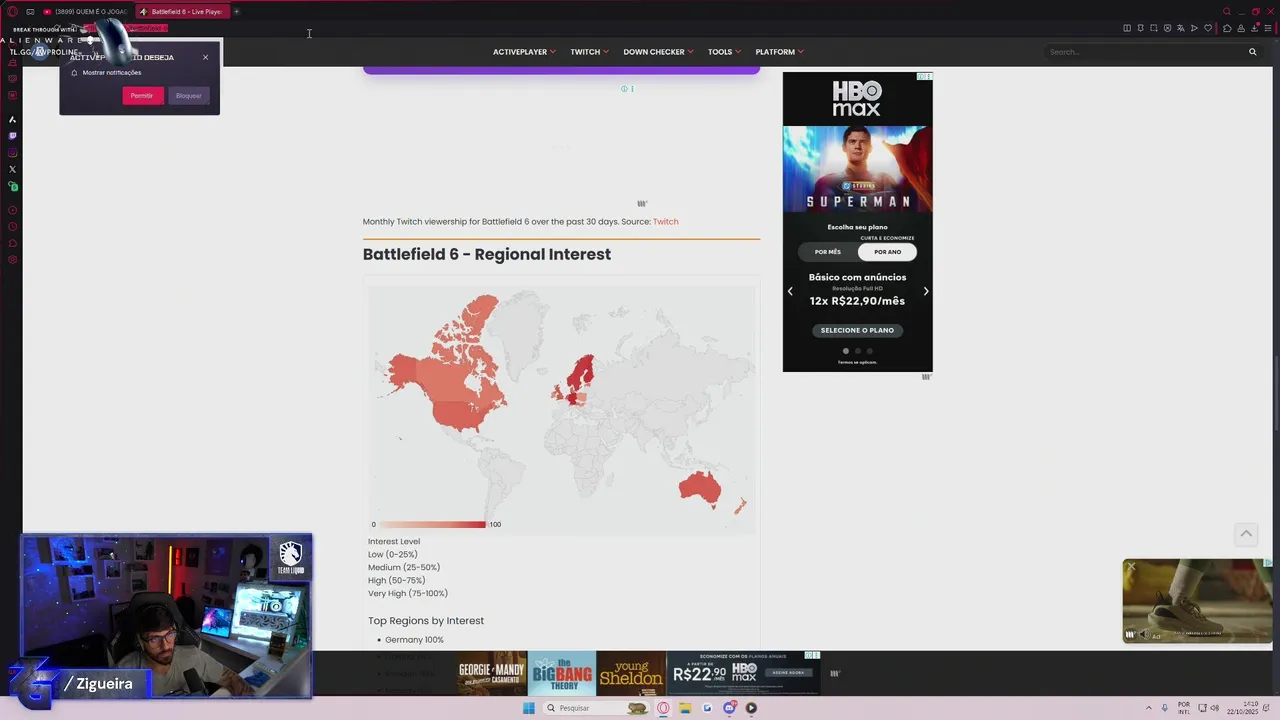Viewport: 1280px width, 720px height.
Task: Close the floating video ad
Action: (x=1131, y=567)
